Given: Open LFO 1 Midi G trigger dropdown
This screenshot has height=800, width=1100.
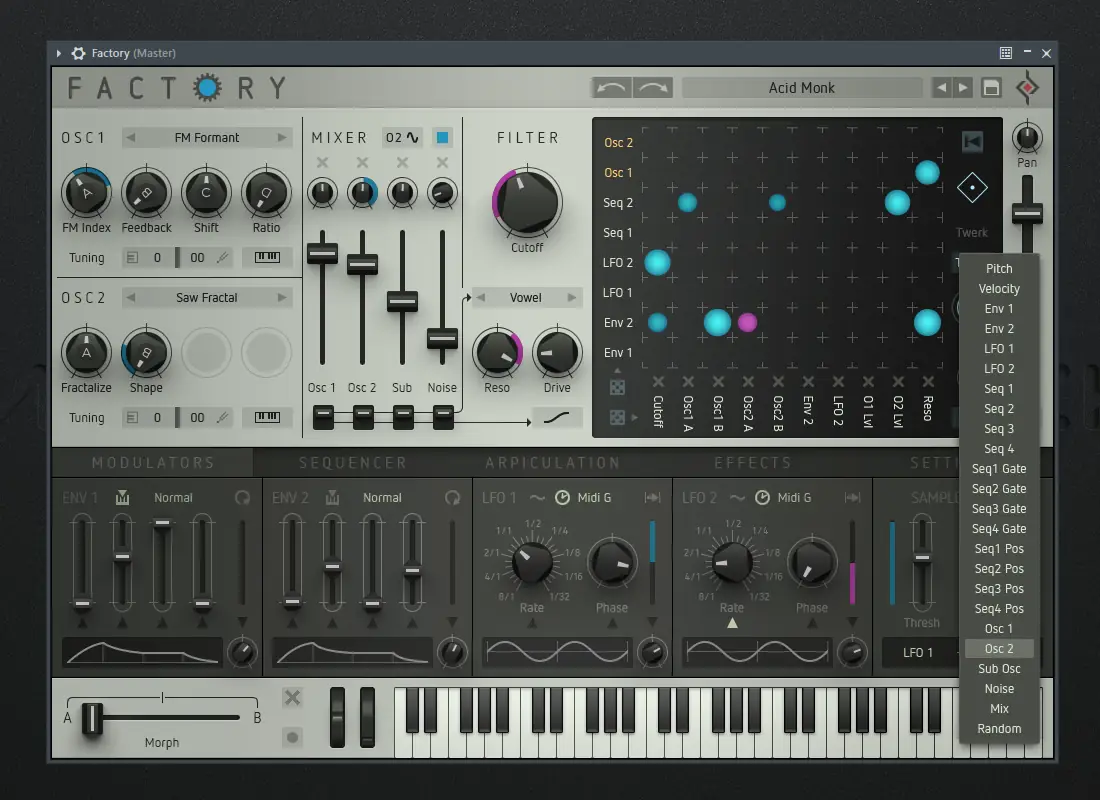Looking at the screenshot, I should coord(594,498).
